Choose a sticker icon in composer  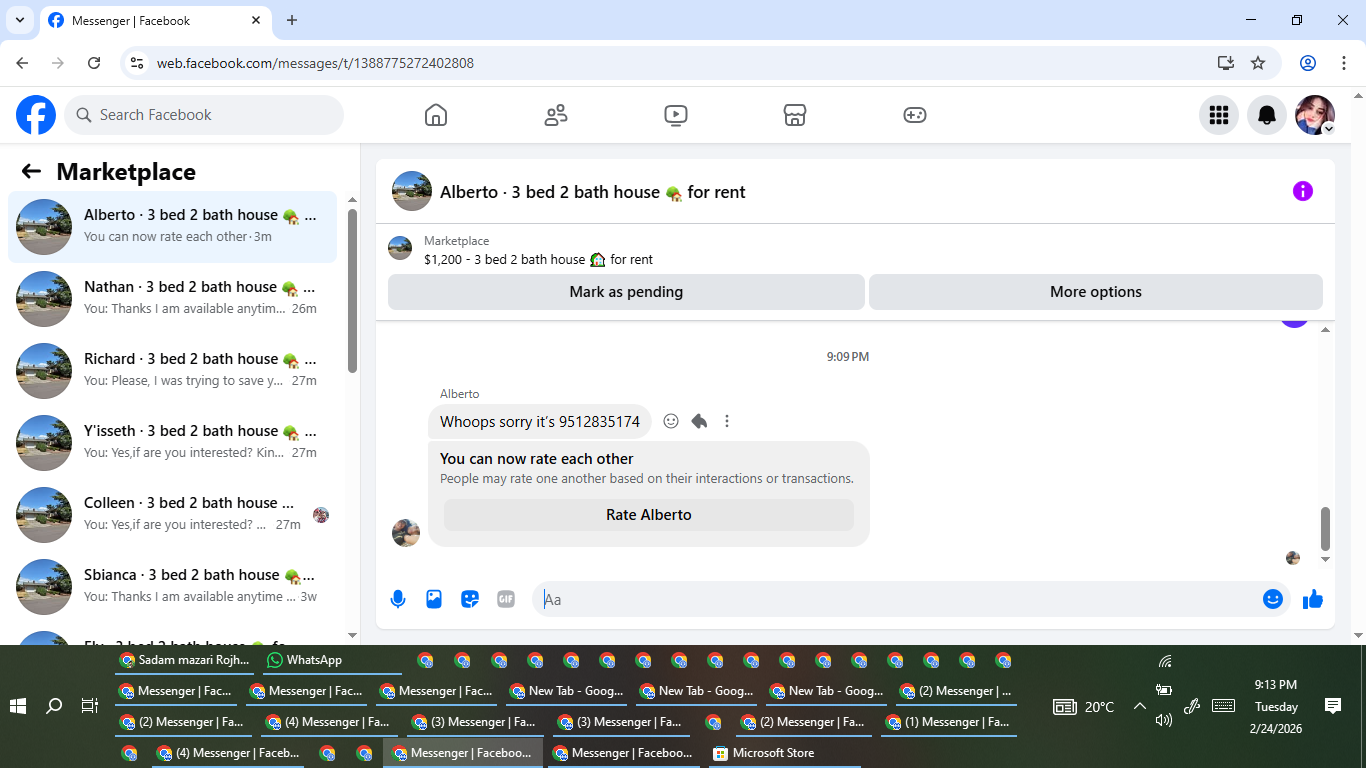click(470, 599)
